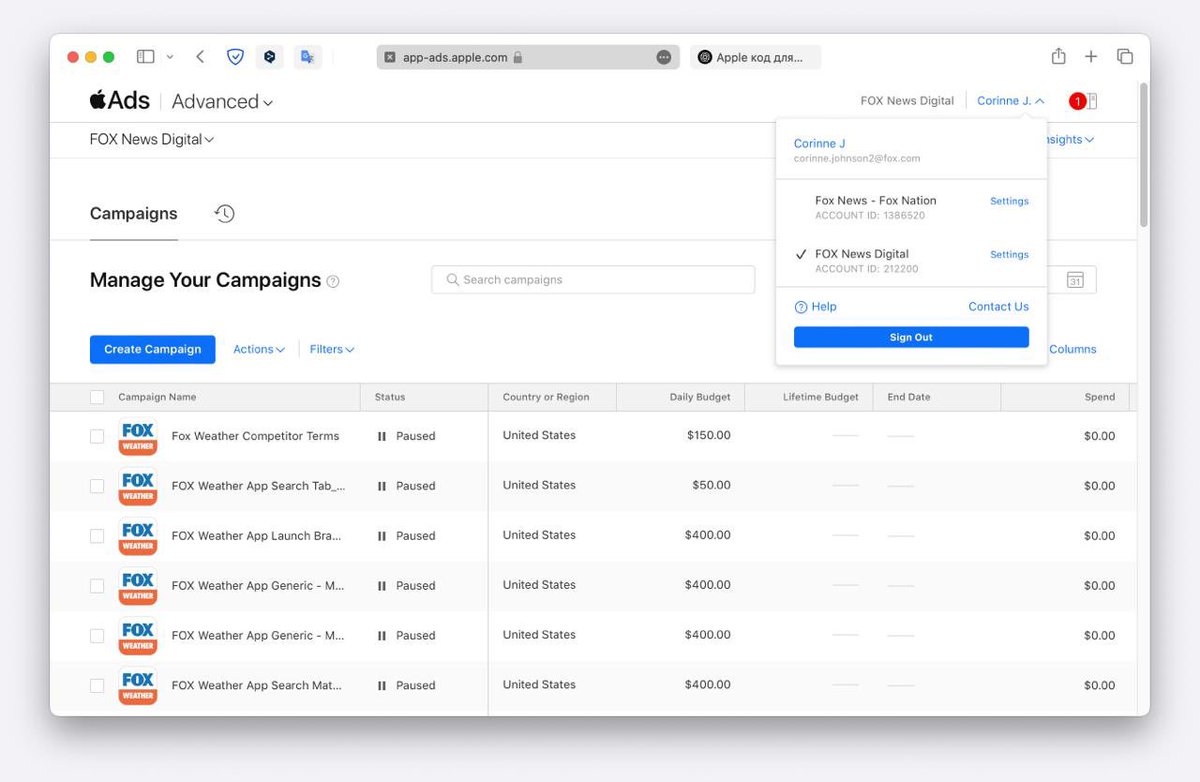Go back with the Safari back arrow
Viewport: 1200px width, 782px height.
click(x=200, y=57)
